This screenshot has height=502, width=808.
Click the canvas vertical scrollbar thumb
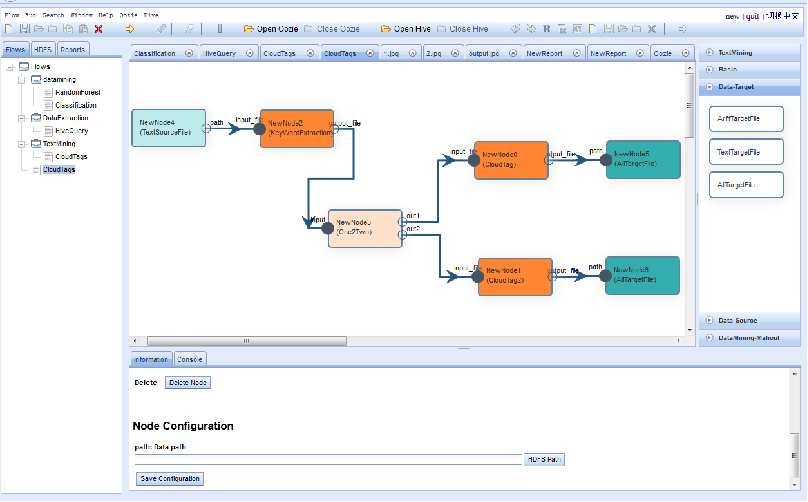[x=689, y=105]
